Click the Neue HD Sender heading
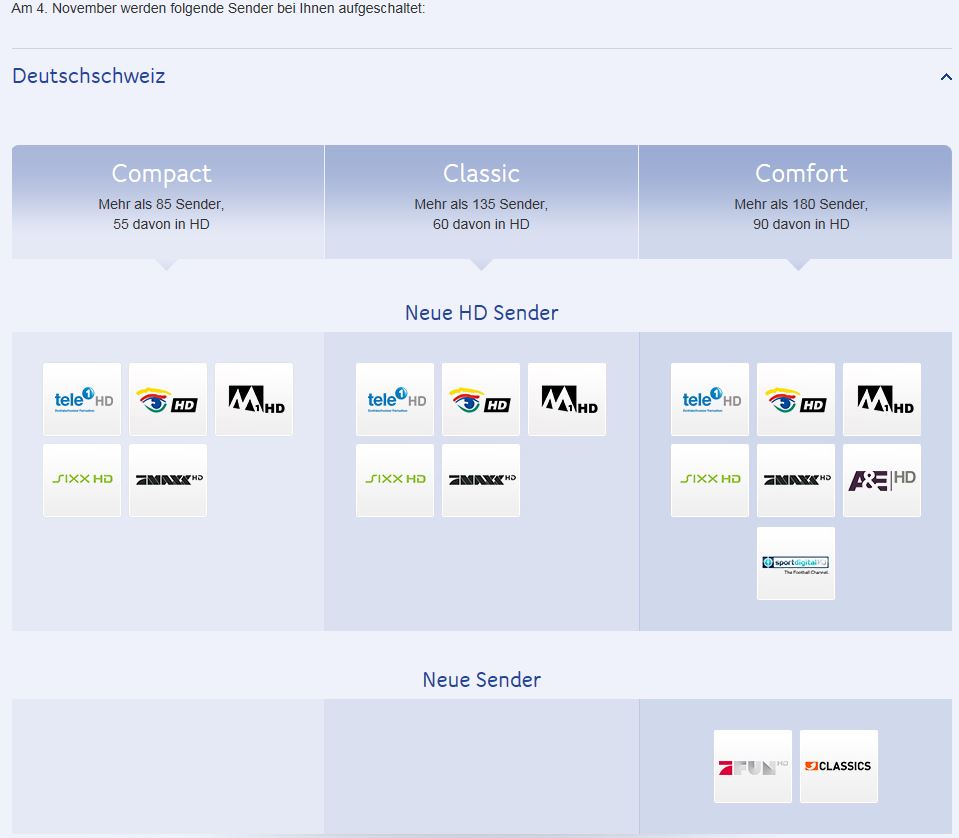Image resolution: width=959 pixels, height=838 pixels. click(481, 313)
